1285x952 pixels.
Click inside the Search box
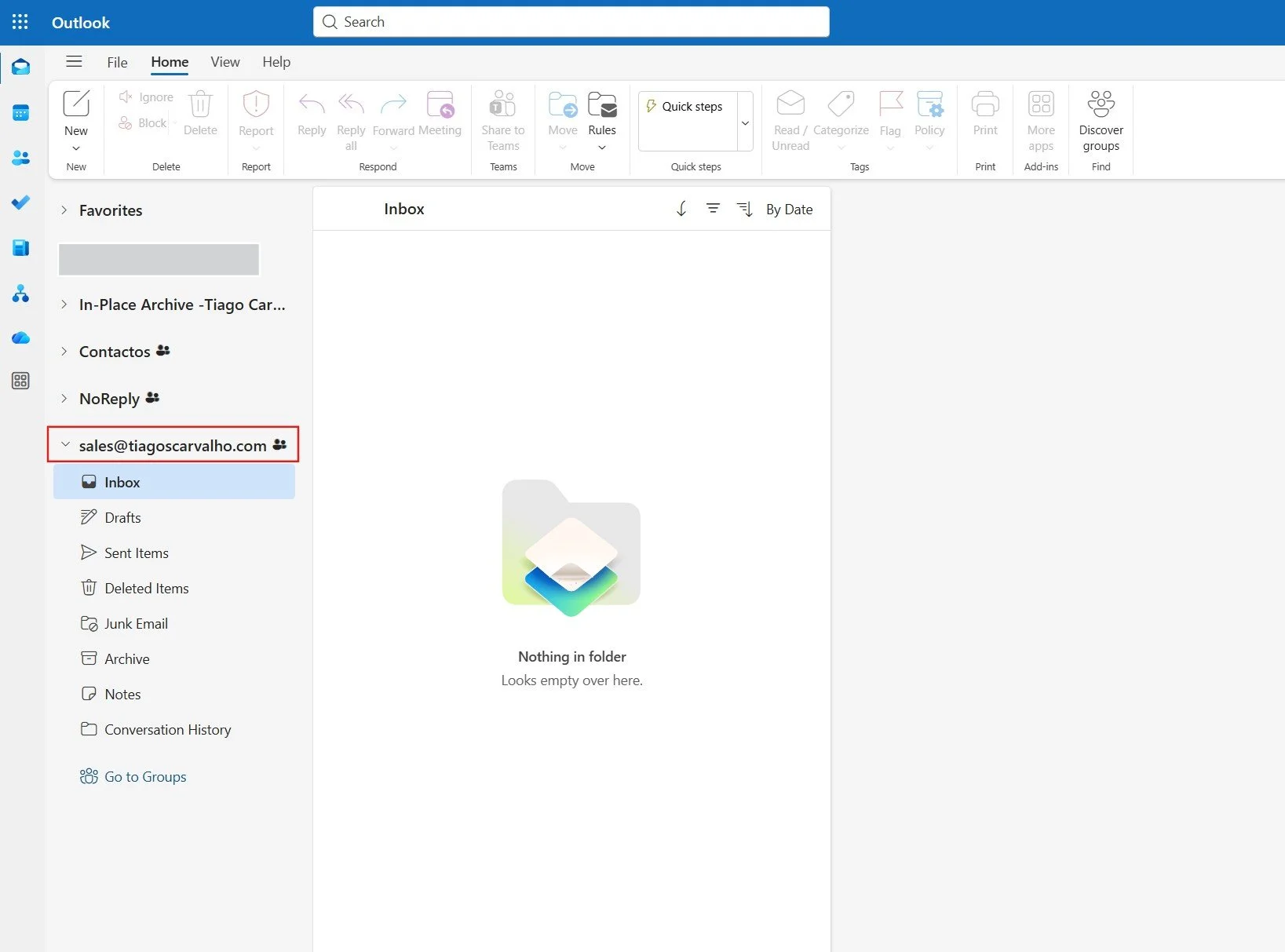click(x=571, y=21)
